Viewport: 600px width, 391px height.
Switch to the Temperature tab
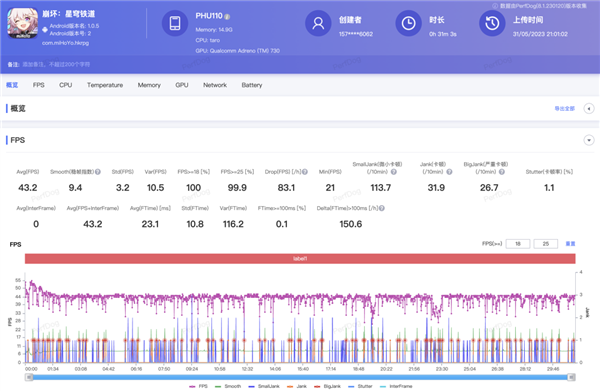105,85
